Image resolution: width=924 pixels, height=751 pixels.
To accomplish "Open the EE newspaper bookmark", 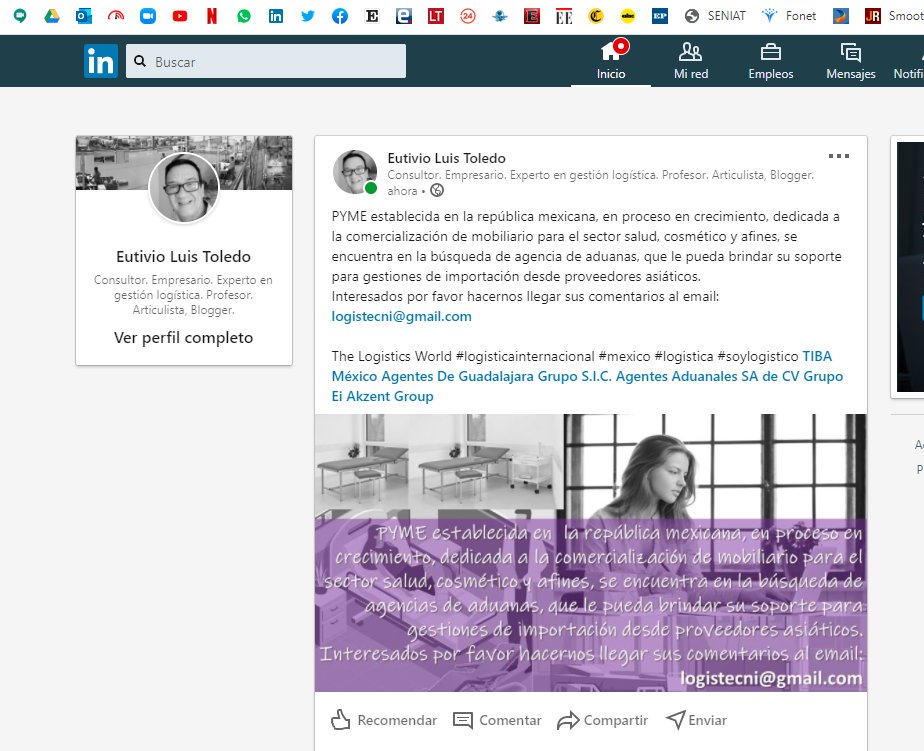I will (564, 17).
